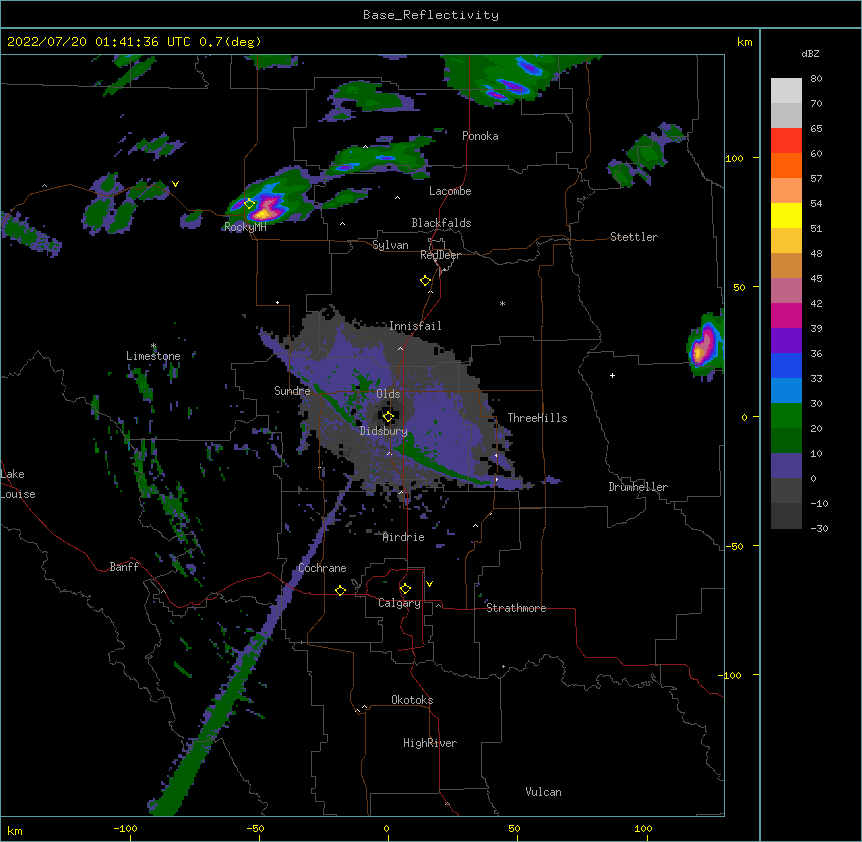Click the yellow v marker east of Calgary
The height and width of the screenshot is (842, 862).
tap(429, 584)
